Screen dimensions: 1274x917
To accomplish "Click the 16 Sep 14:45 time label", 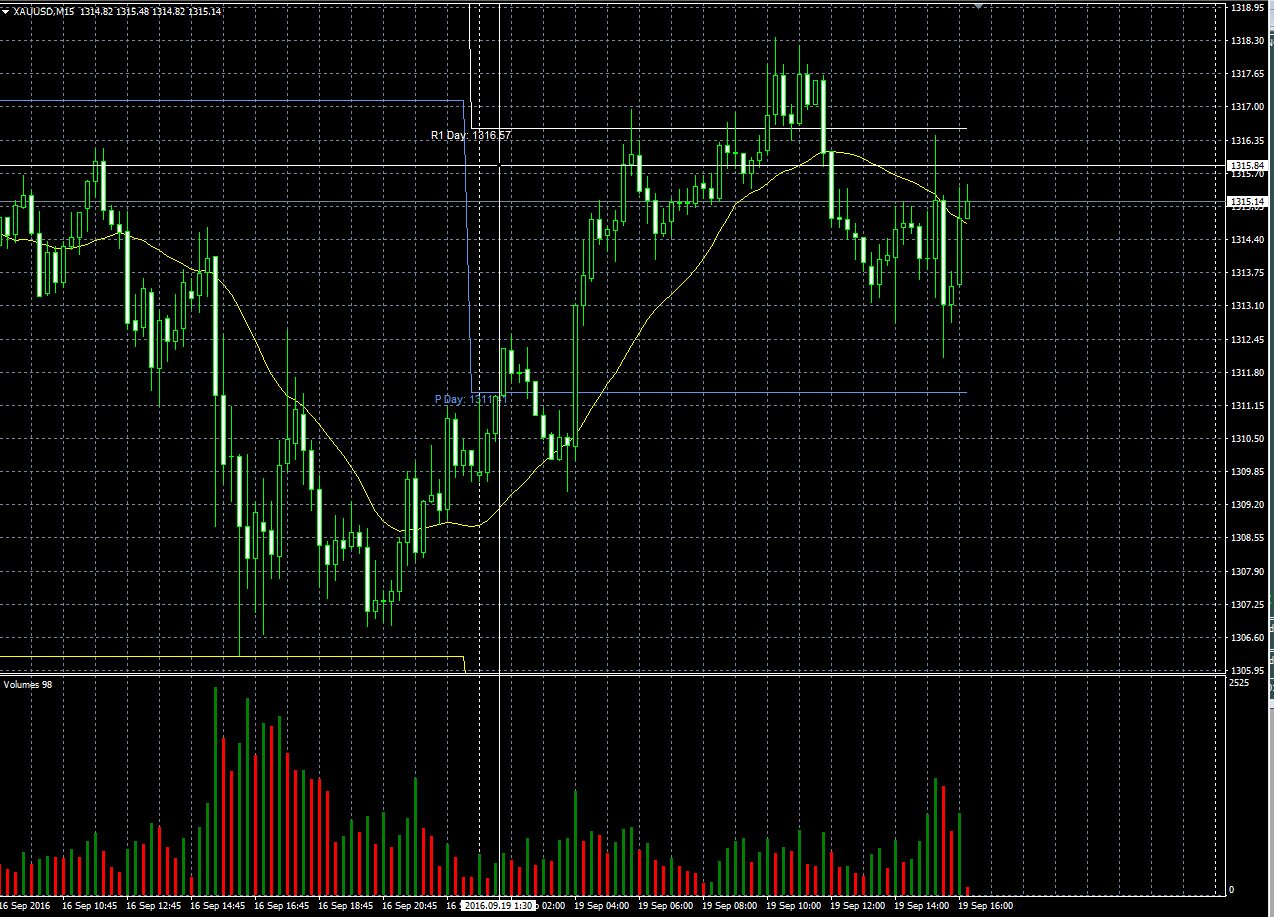I will [217, 905].
